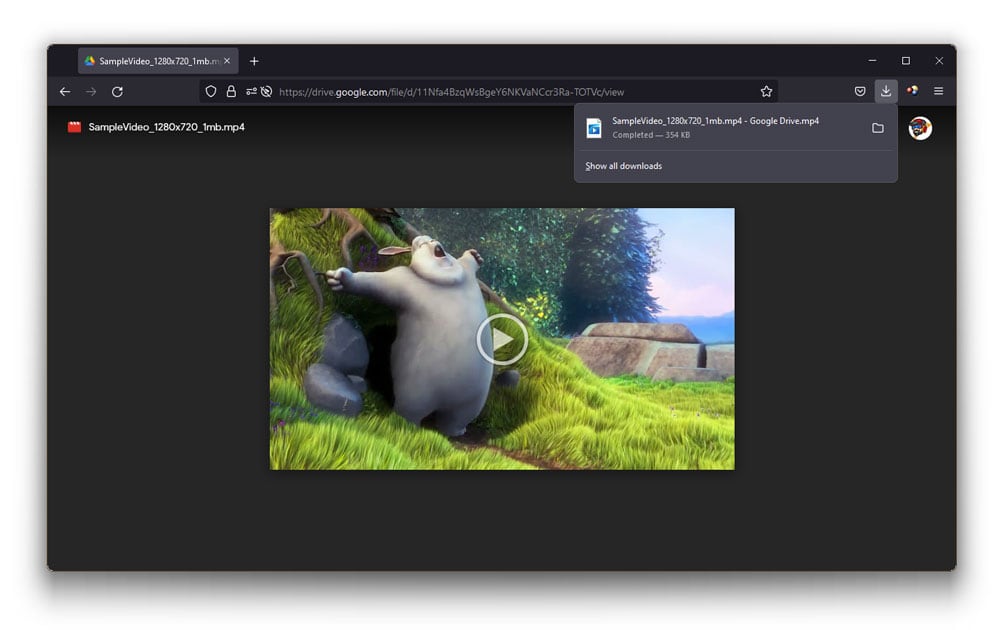
Task: Show the downloaded file in its folder
Action: pos(878,128)
